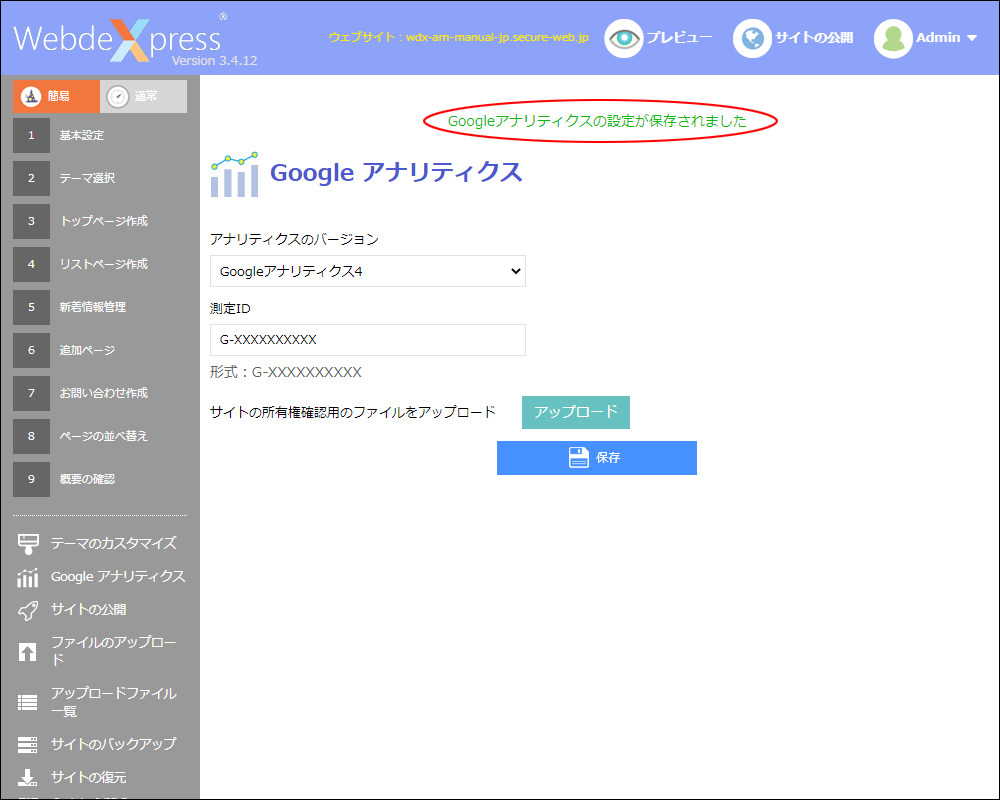
Task: Click the sidebar Google アナリティクス chart icon
Action: [x=27, y=577]
